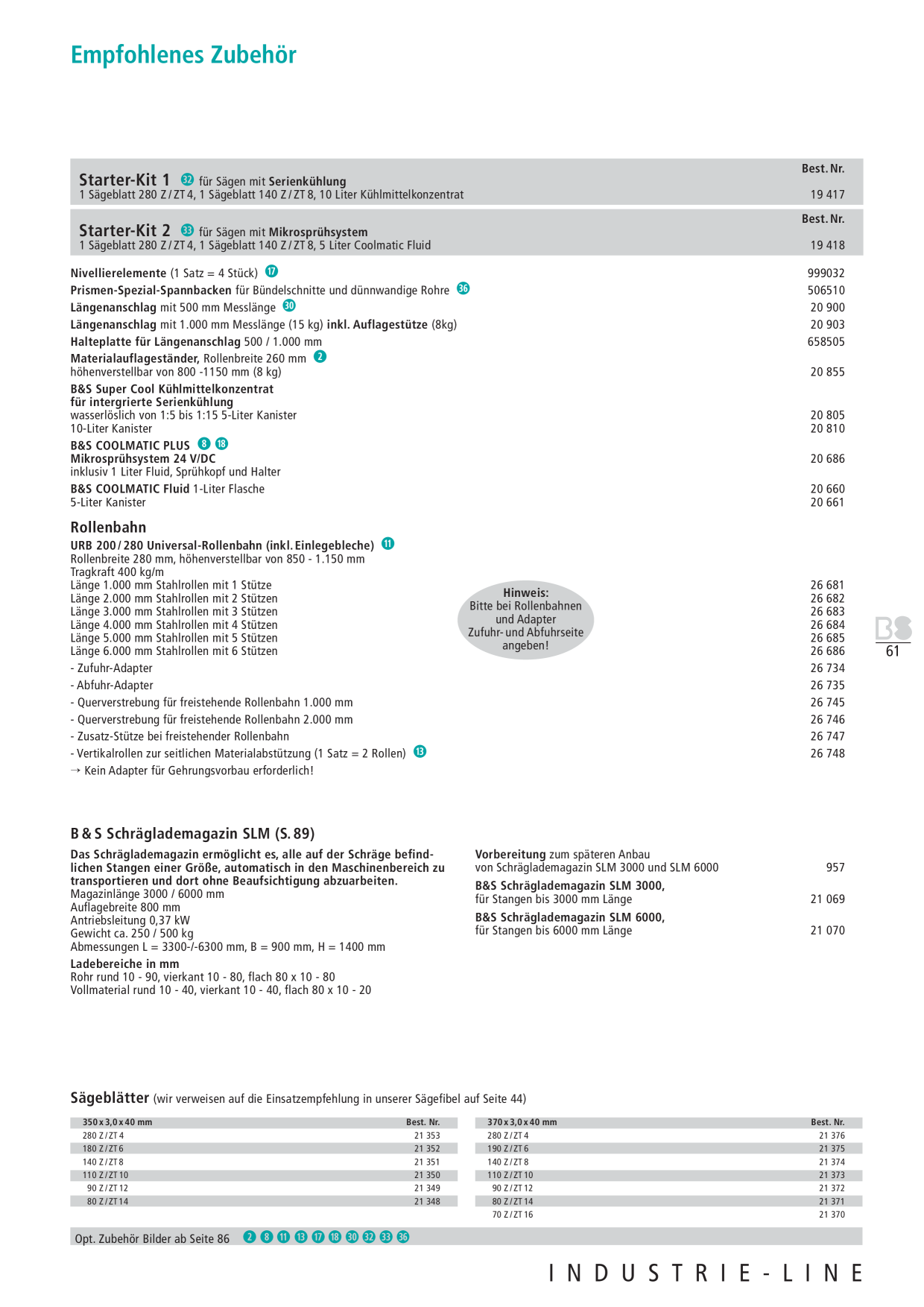Click the 'Hinweis' oval note bubble
The image size is (924, 1307).
click(525, 619)
